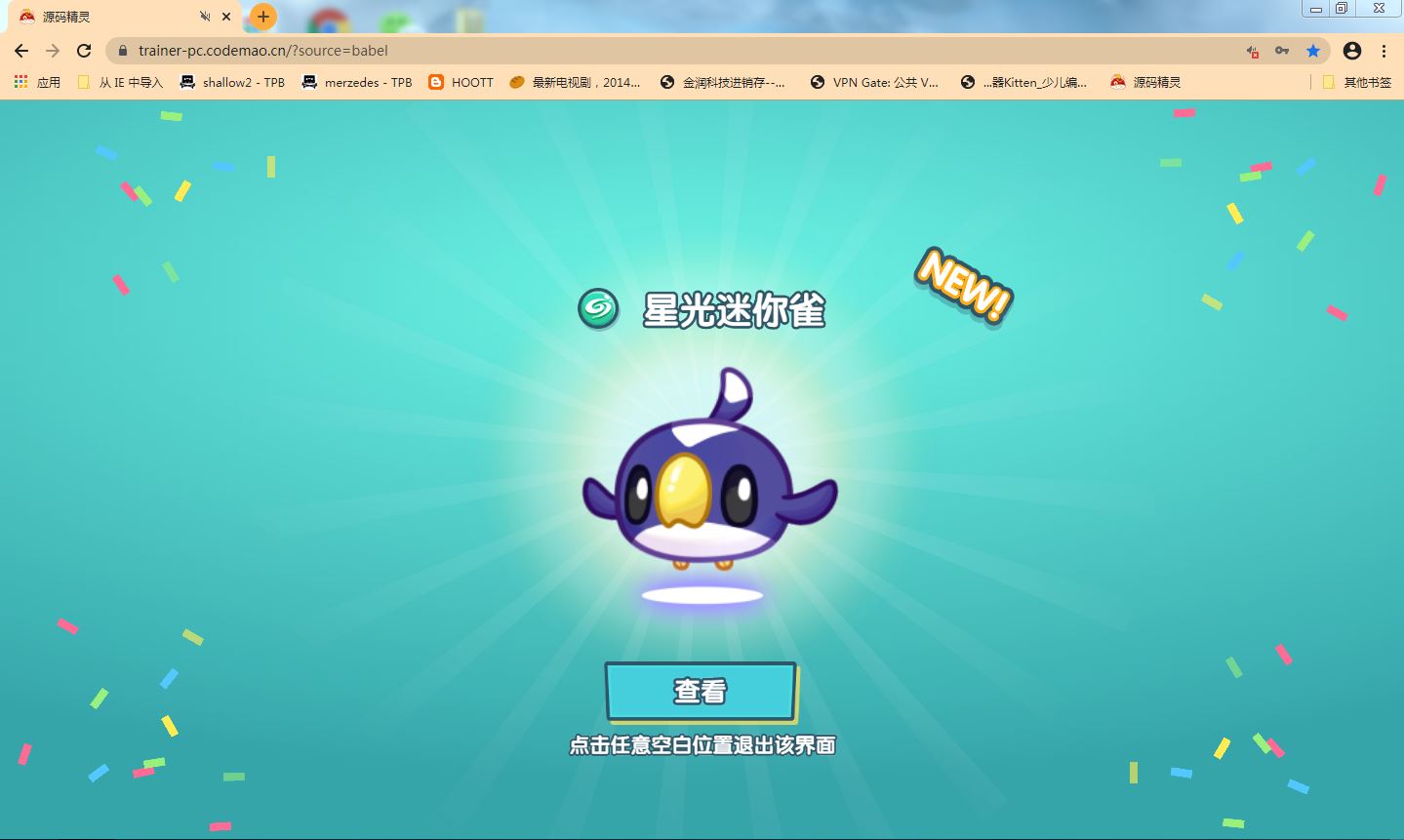This screenshot has width=1404, height=840.
Task: Open the 源码精灵 bookmark in bookmarks bar
Action: tap(1145, 83)
